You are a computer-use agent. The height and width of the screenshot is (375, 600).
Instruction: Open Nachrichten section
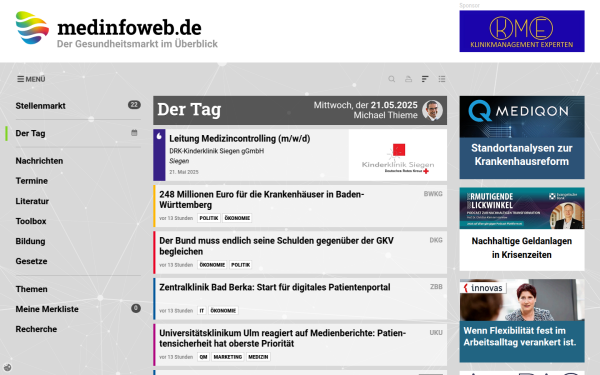39,161
